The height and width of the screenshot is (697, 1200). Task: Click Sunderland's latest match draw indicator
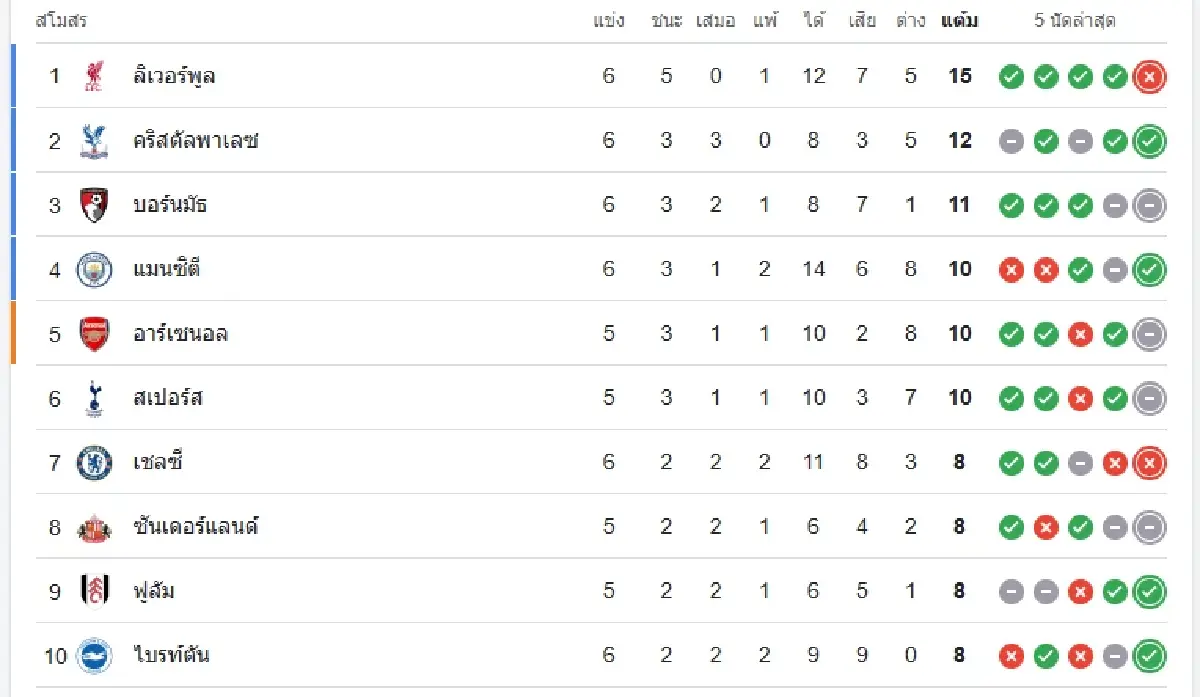[x=1150, y=527]
